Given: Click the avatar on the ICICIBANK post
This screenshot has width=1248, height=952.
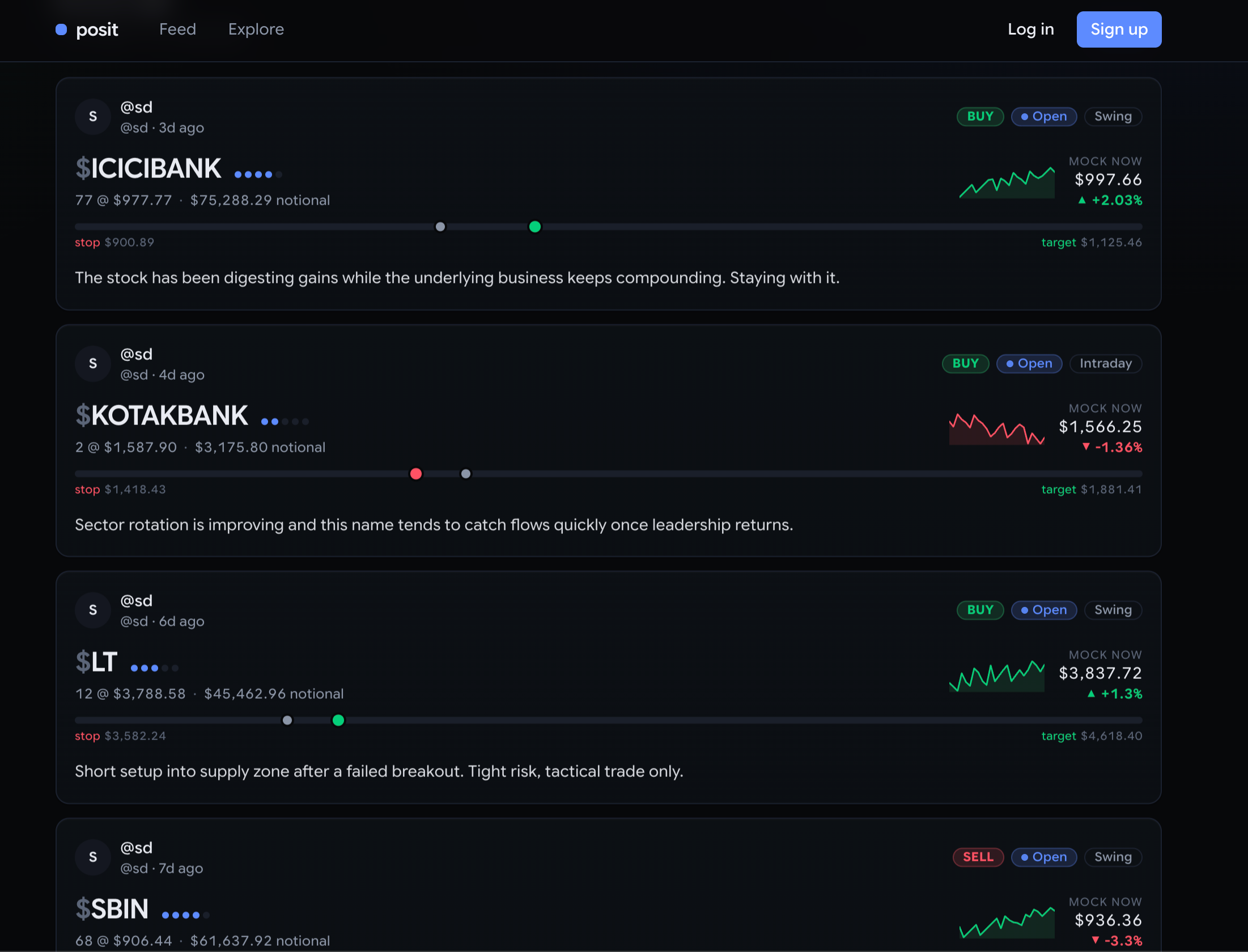Looking at the screenshot, I should click(x=93, y=117).
